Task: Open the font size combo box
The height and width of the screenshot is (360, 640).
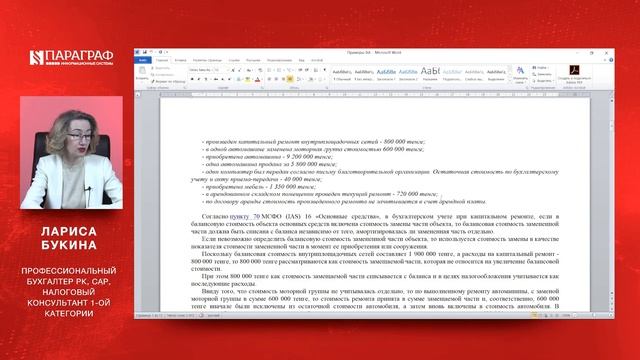Action: click(222, 70)
